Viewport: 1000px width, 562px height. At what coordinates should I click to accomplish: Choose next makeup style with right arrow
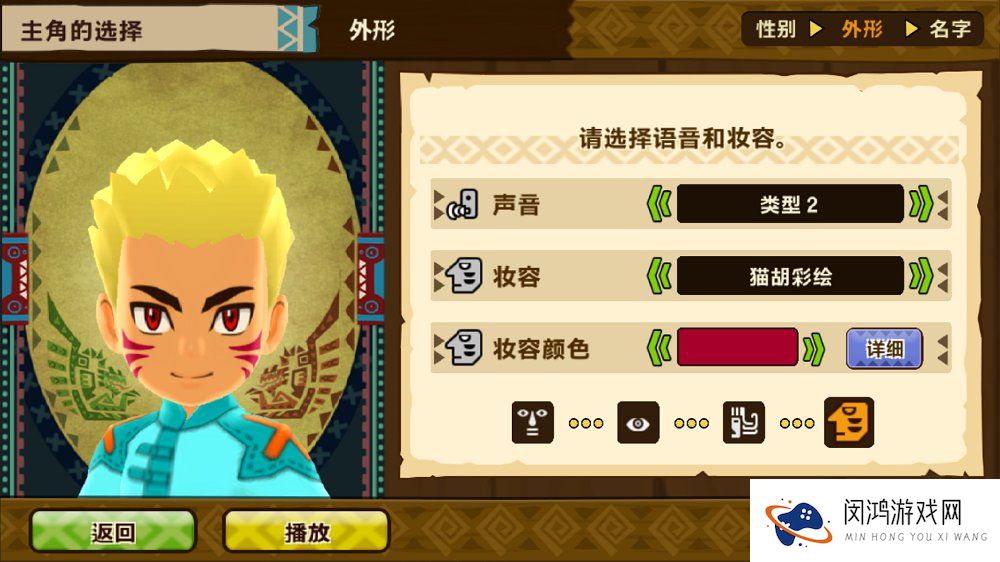921,276
